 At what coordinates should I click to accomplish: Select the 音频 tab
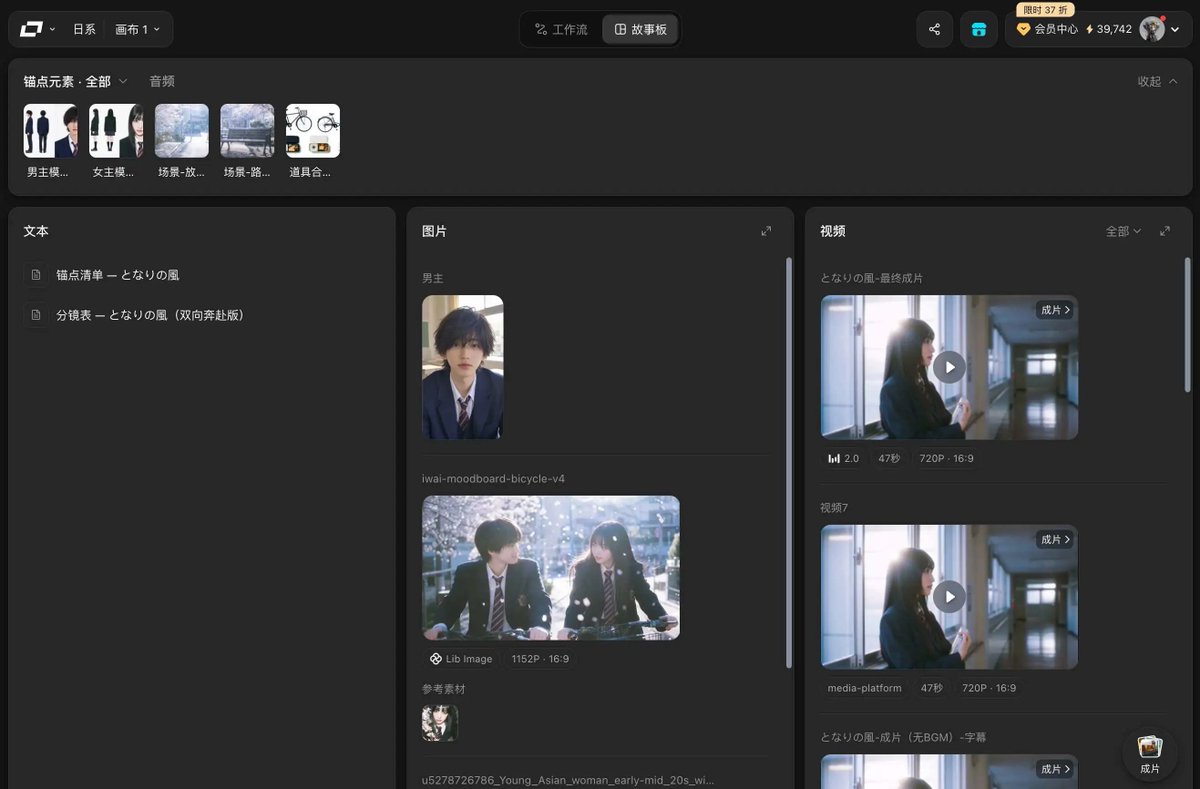162,81
